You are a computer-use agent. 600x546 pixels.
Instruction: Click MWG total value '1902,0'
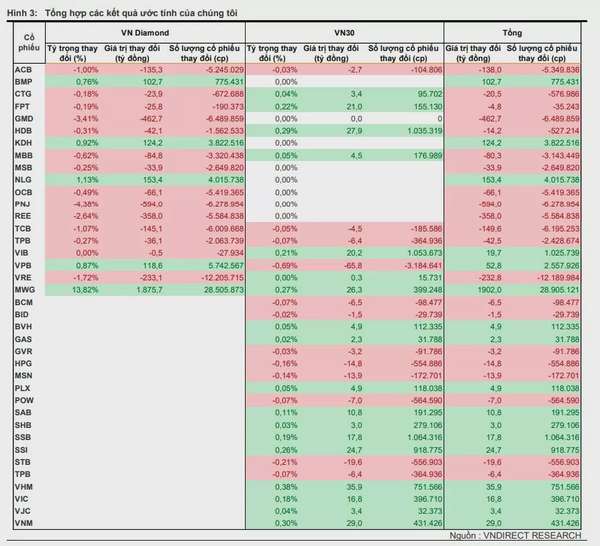click(x=489, y=290)
